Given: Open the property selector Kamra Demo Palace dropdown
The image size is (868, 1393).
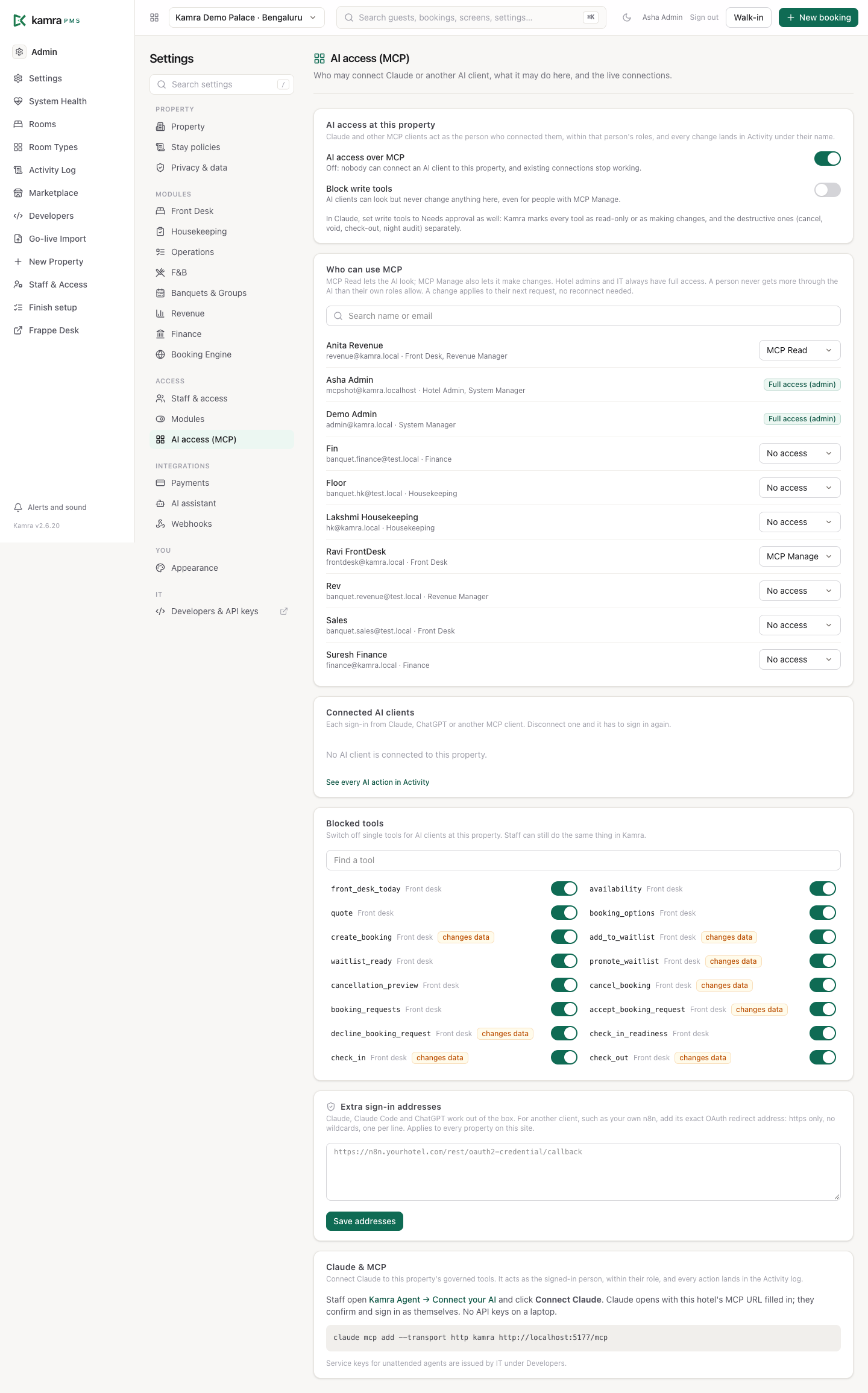Looking at the screenshot, I should (x=247, y=17).
